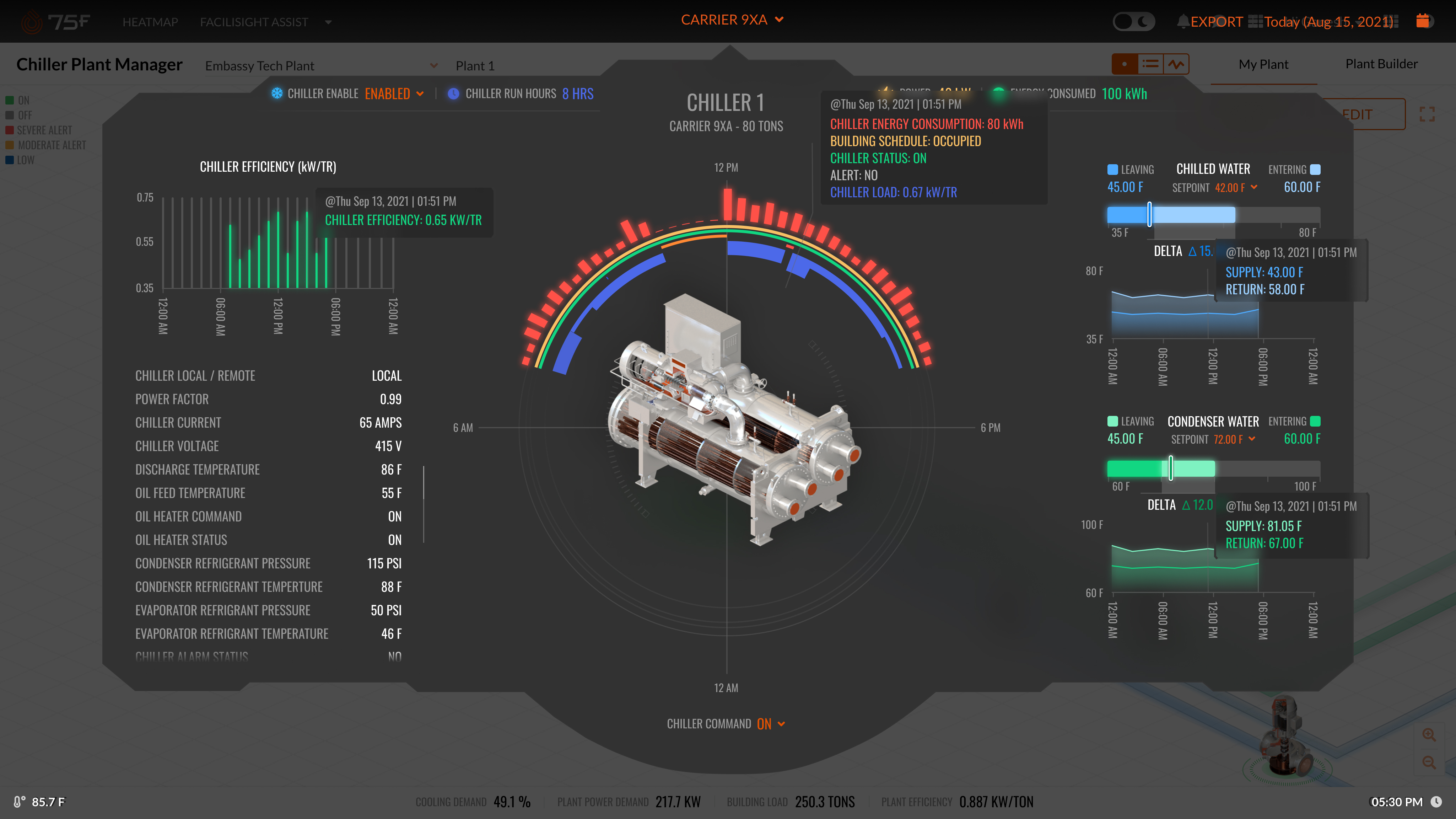Zoom in with the magnifier plus icon
This screenshot has width=1456, height=819.
coord(1429,735)
